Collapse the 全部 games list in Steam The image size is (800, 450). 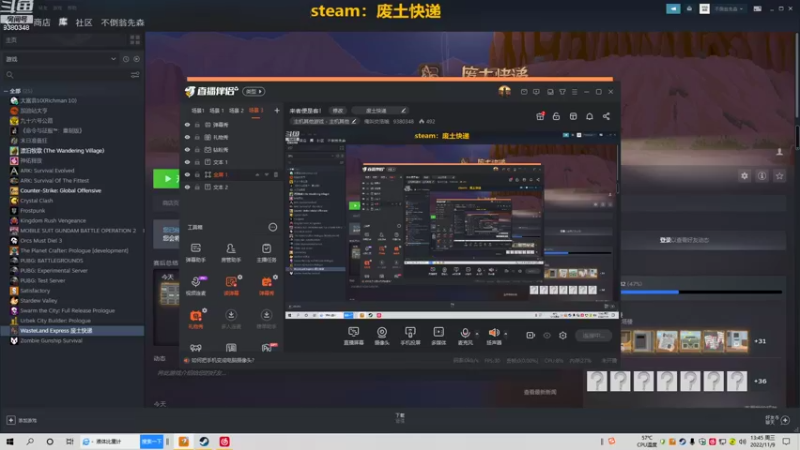click(6, 91)
